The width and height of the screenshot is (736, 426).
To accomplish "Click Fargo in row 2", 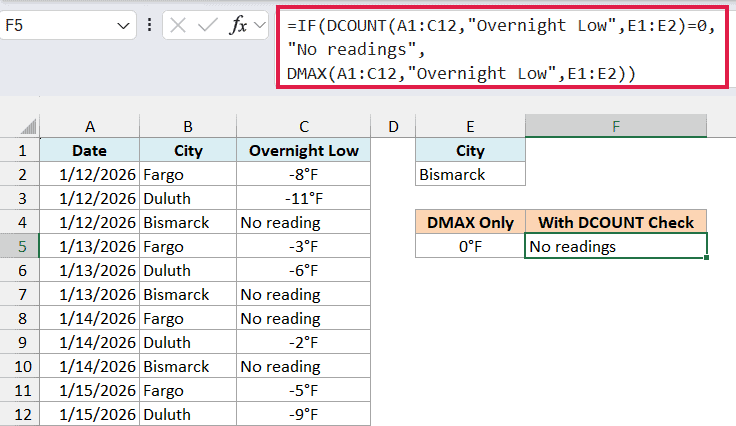I will point(188,175).
